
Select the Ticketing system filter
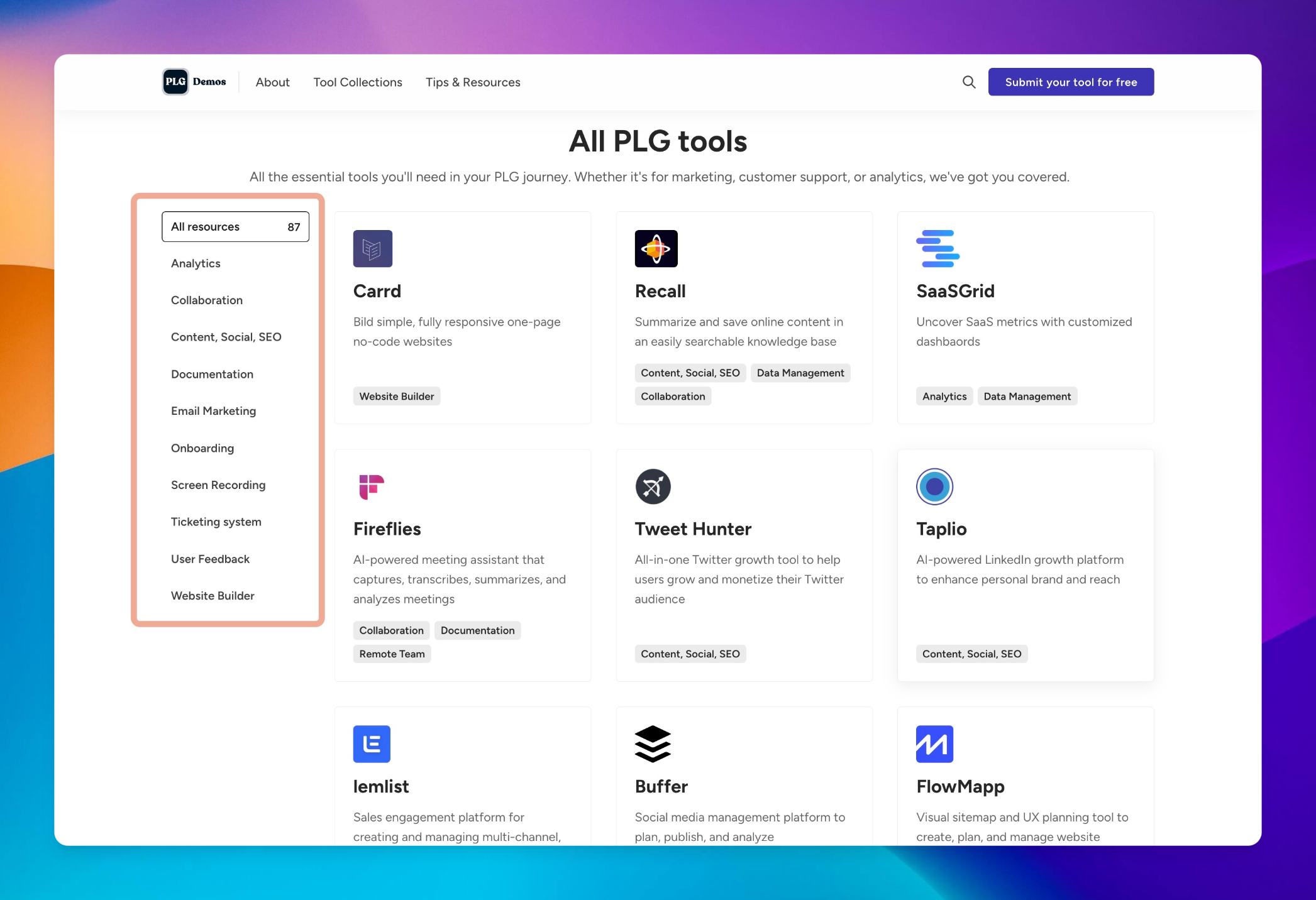pos(216,522)
